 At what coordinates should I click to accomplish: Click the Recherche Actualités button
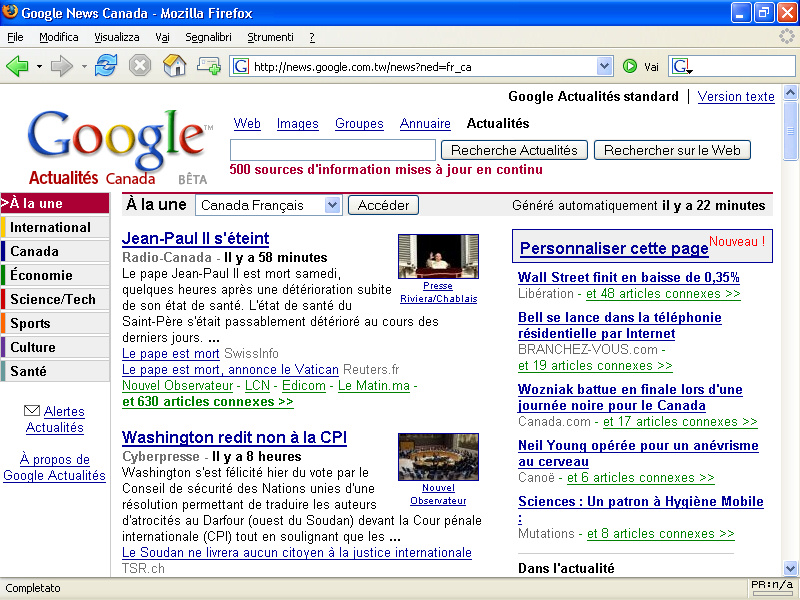tap(514, 150)
